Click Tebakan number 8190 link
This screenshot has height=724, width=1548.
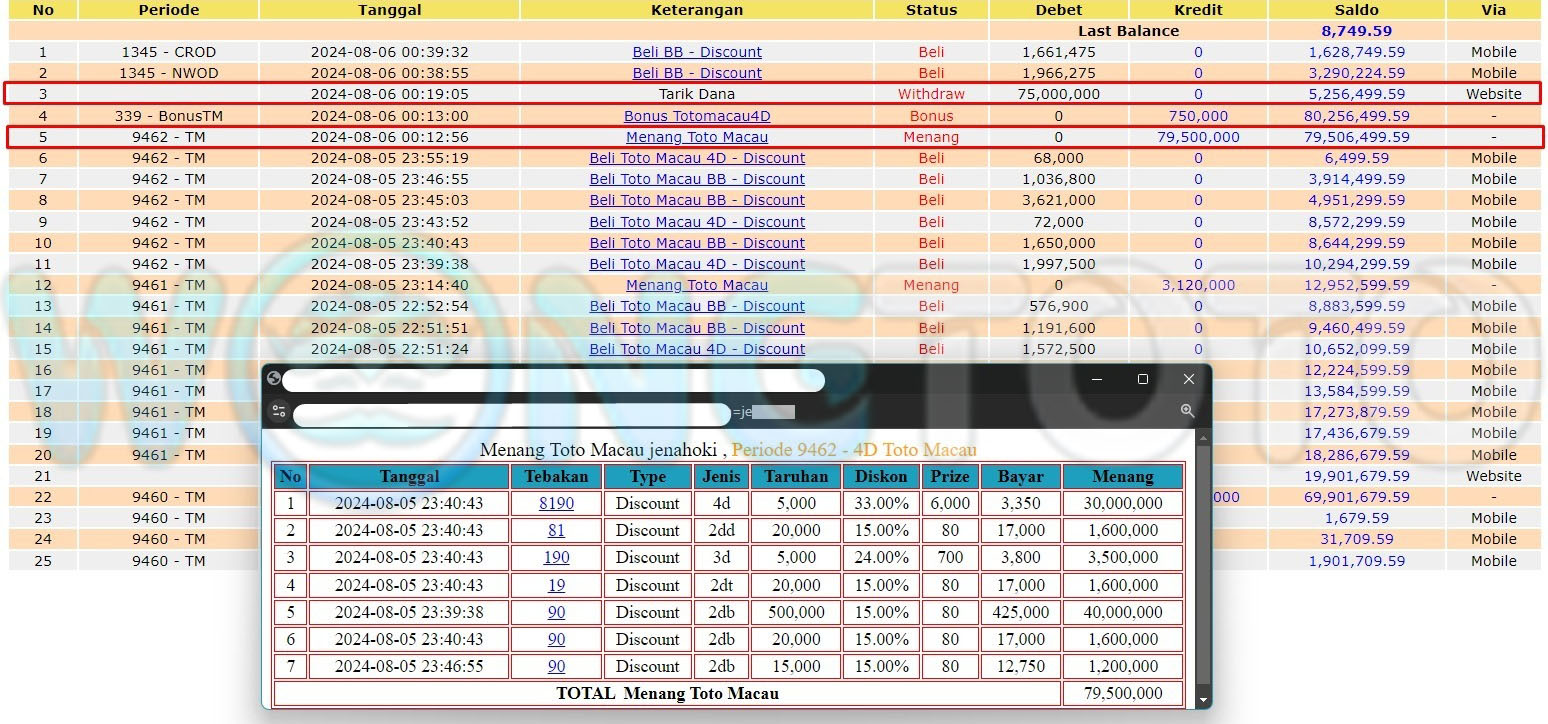(x=556, y=503)
